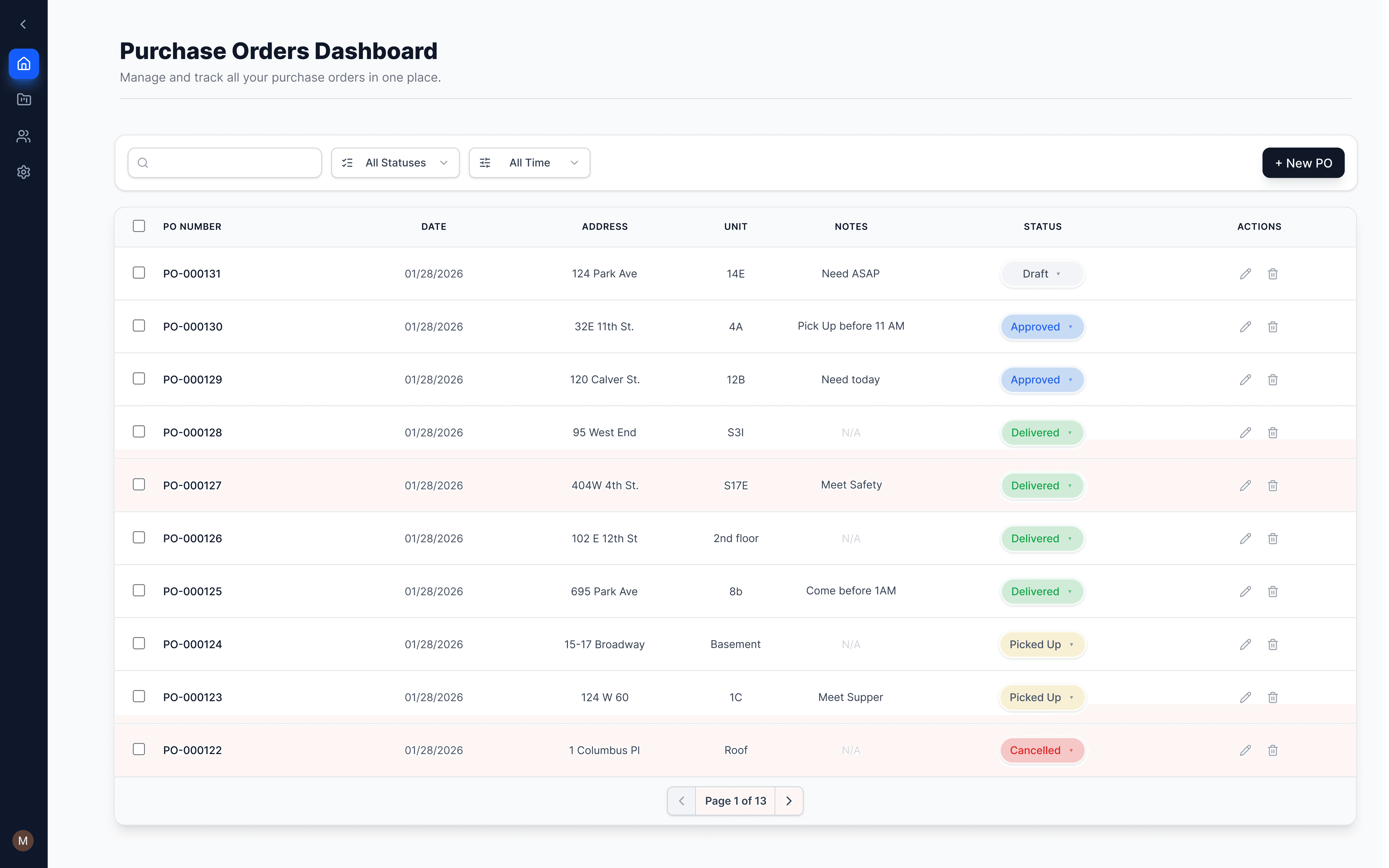Open the reports folder sidebar icon

coord(24,99)
